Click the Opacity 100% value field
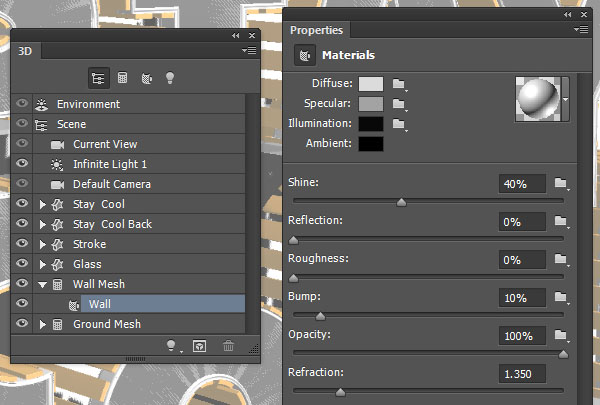This screenshot has width=600, height=405. 522,336
